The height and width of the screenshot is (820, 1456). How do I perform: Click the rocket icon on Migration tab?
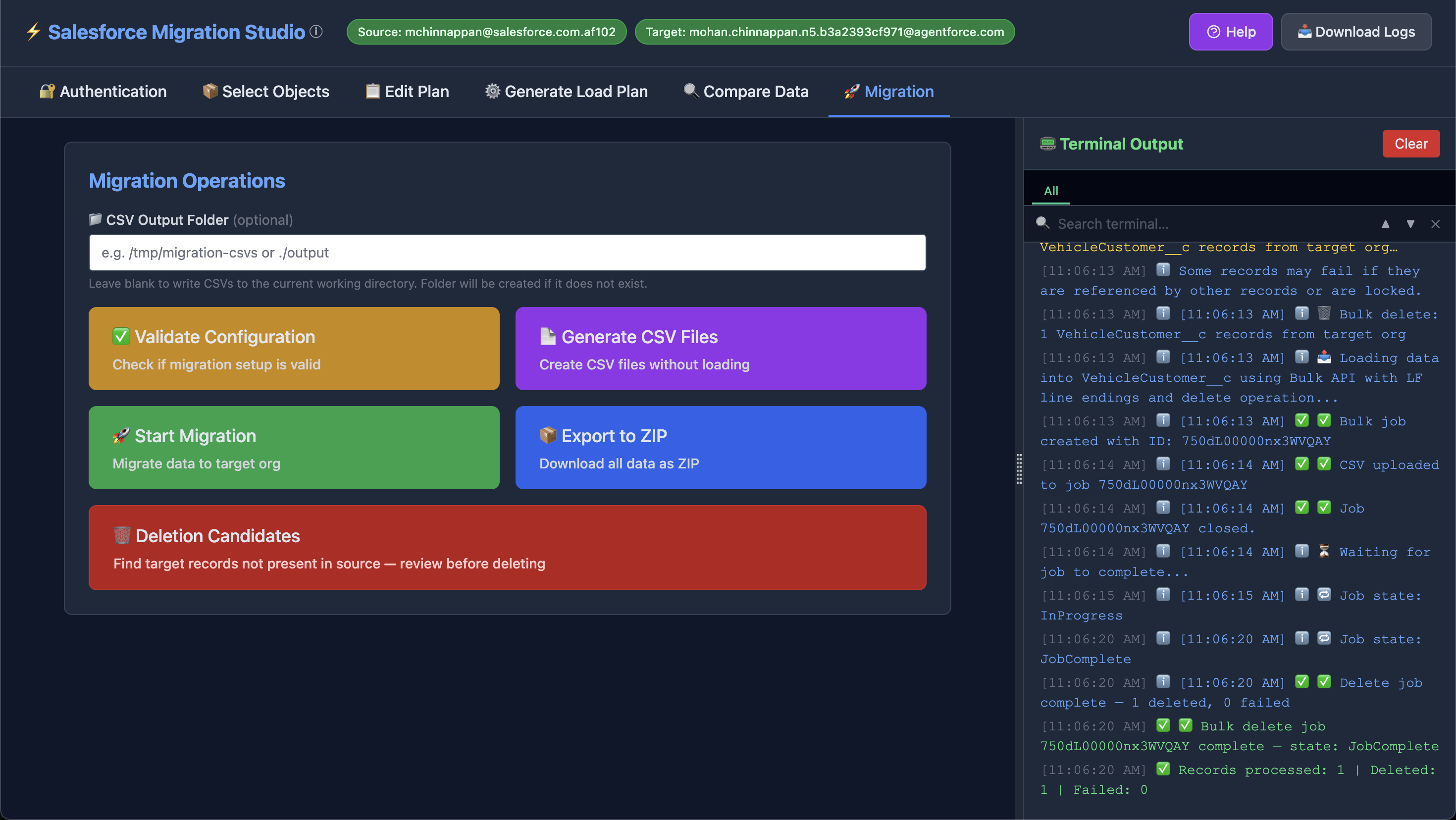coord(851,91)
